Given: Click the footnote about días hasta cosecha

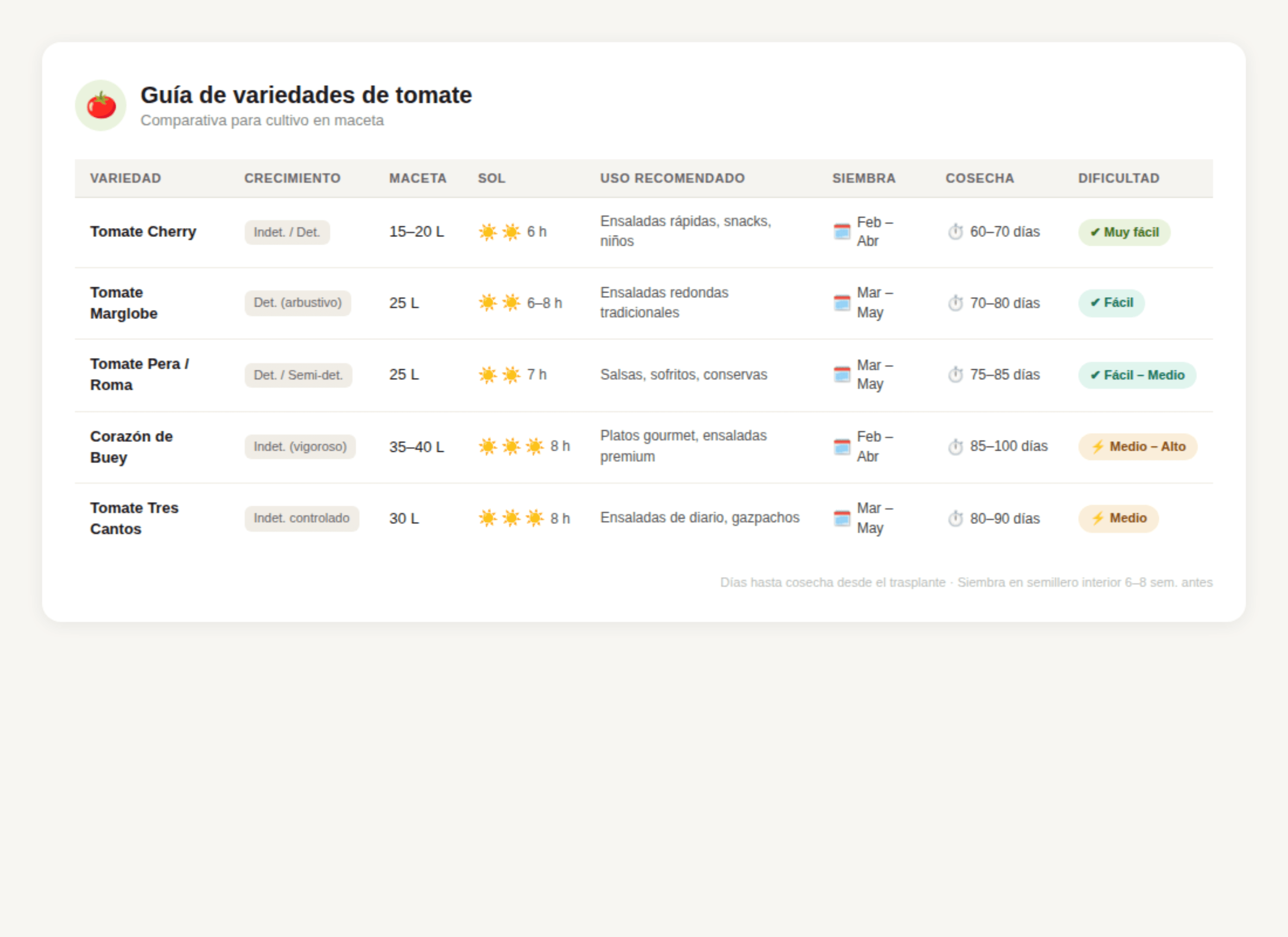Looking at the screenshot, I should (966, 583).
